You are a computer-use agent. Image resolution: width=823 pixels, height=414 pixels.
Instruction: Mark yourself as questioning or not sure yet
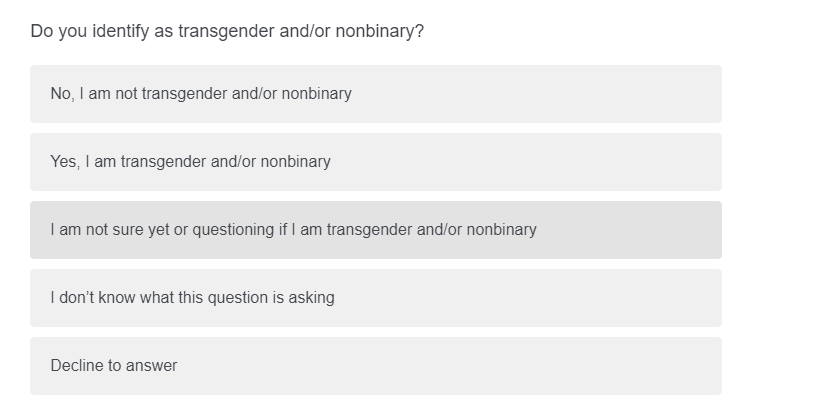pyautogui.click(x=375, y=230)
